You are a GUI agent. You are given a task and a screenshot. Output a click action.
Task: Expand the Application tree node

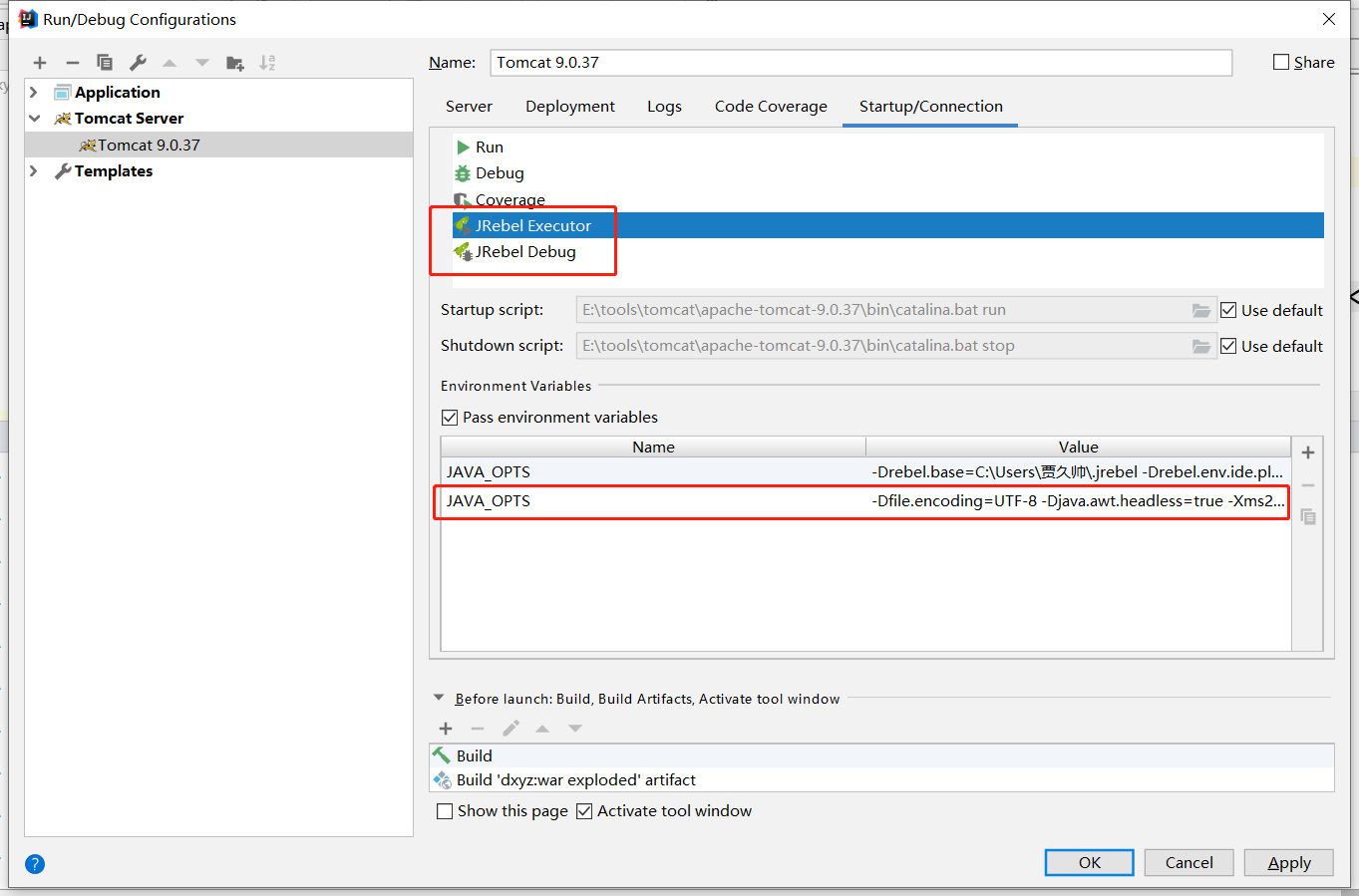click(x=34, y=92)
